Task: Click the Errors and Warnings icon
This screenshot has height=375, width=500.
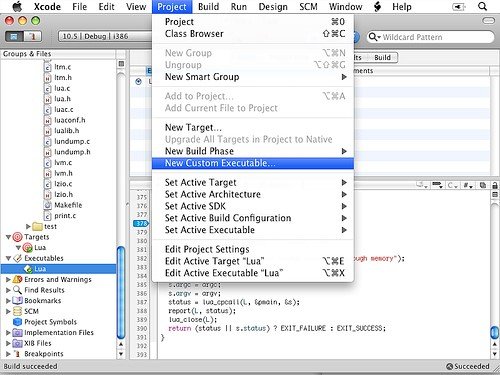Action: 17,279
